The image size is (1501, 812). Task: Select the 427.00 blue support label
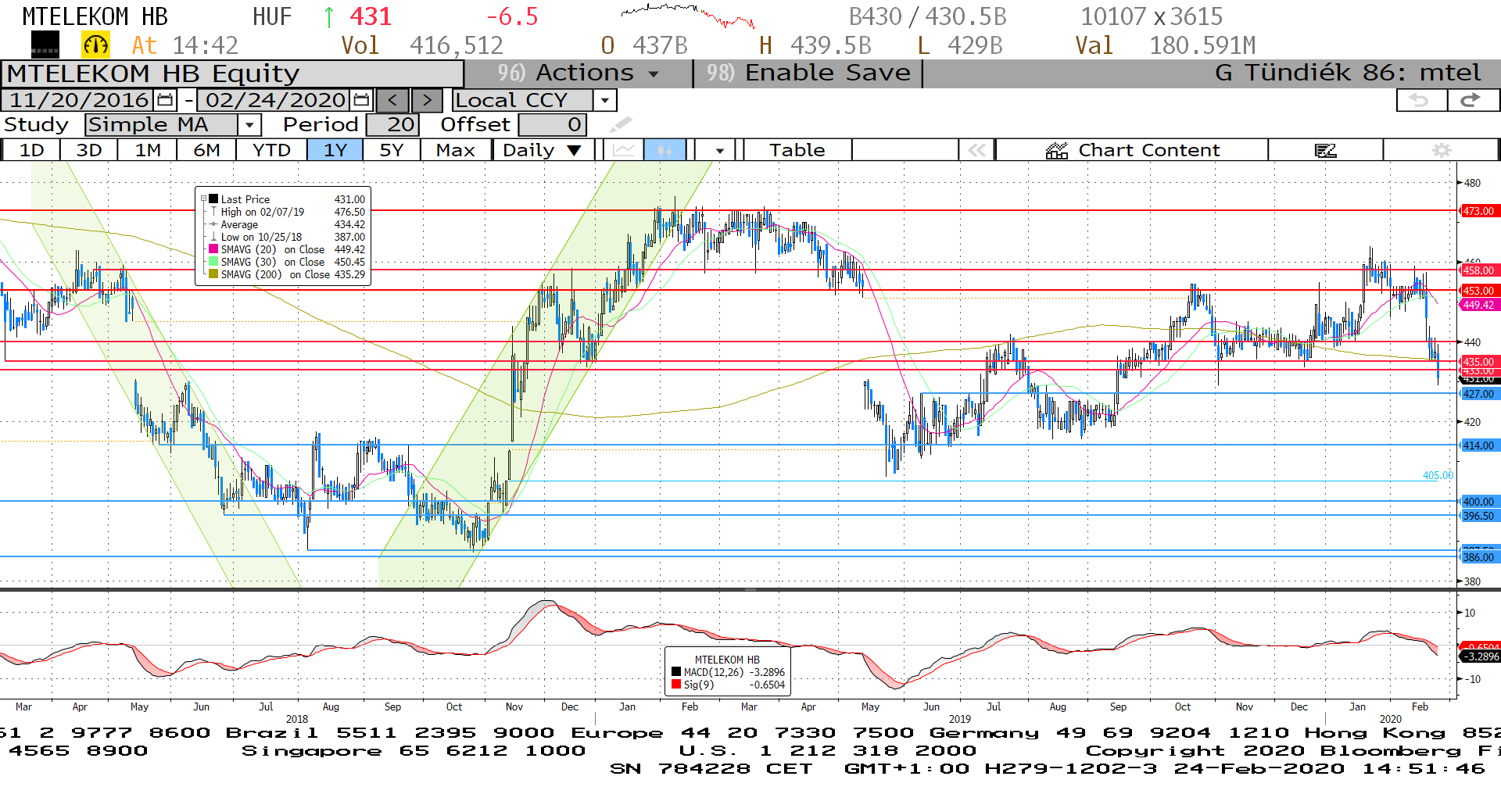(x=1478, y=394)
